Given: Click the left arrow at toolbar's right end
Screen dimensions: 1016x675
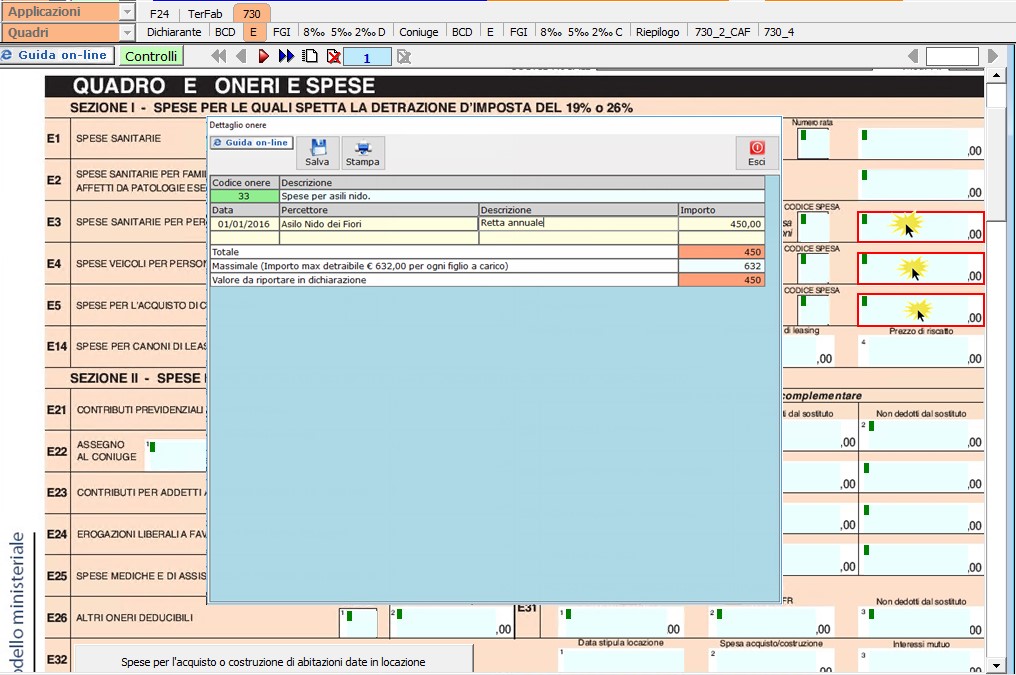Looking at the screenshot, I should pos(913,56).
